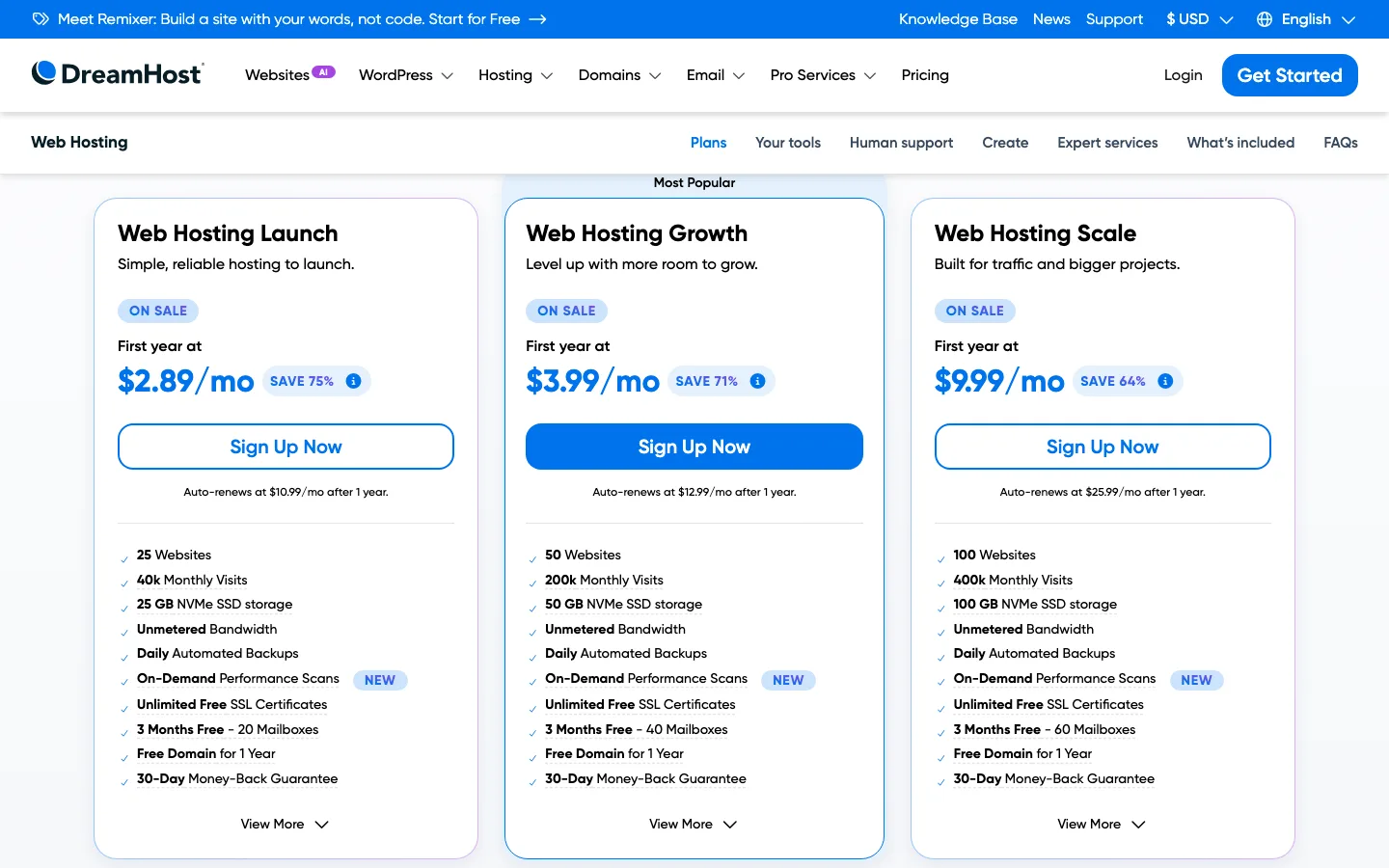Expand View More on Web Hosting Launch
This screenshot has width=1389, height=868.
point(286,825)
